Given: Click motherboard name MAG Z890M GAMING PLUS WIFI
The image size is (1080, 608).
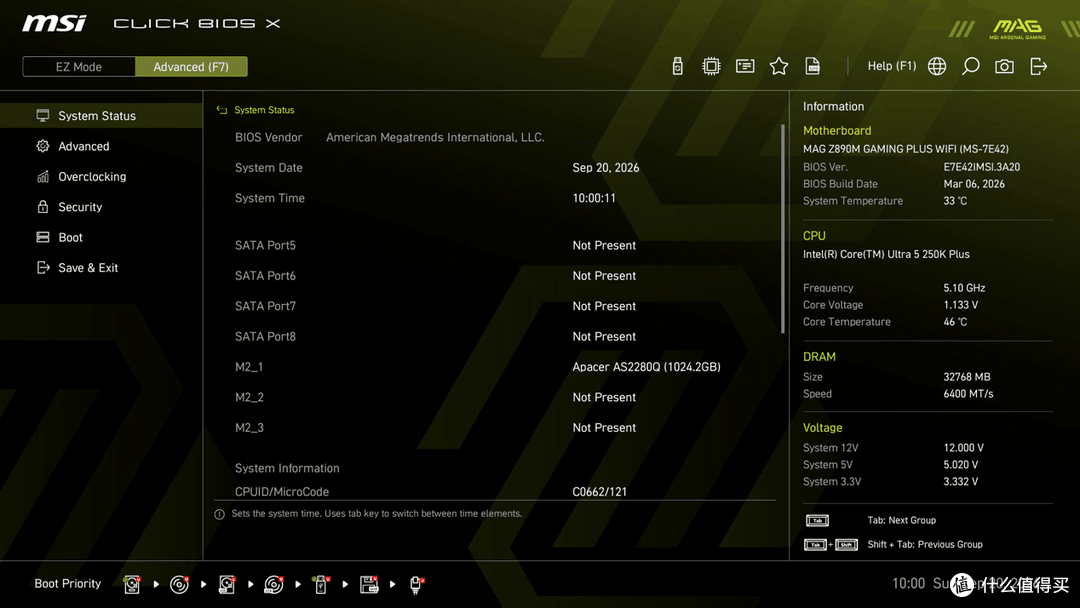Looking at the screenshot, I should tap(906, 149).
